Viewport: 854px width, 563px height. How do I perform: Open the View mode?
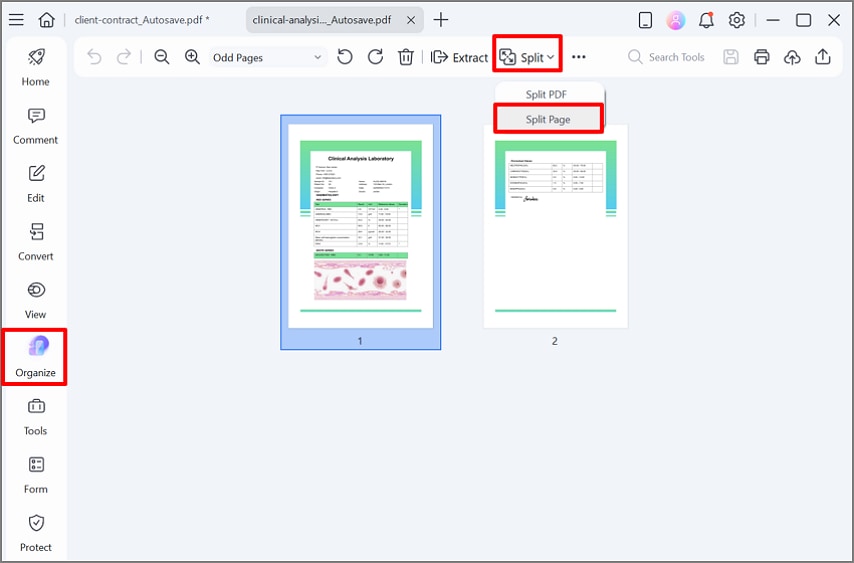click(35, 301)
